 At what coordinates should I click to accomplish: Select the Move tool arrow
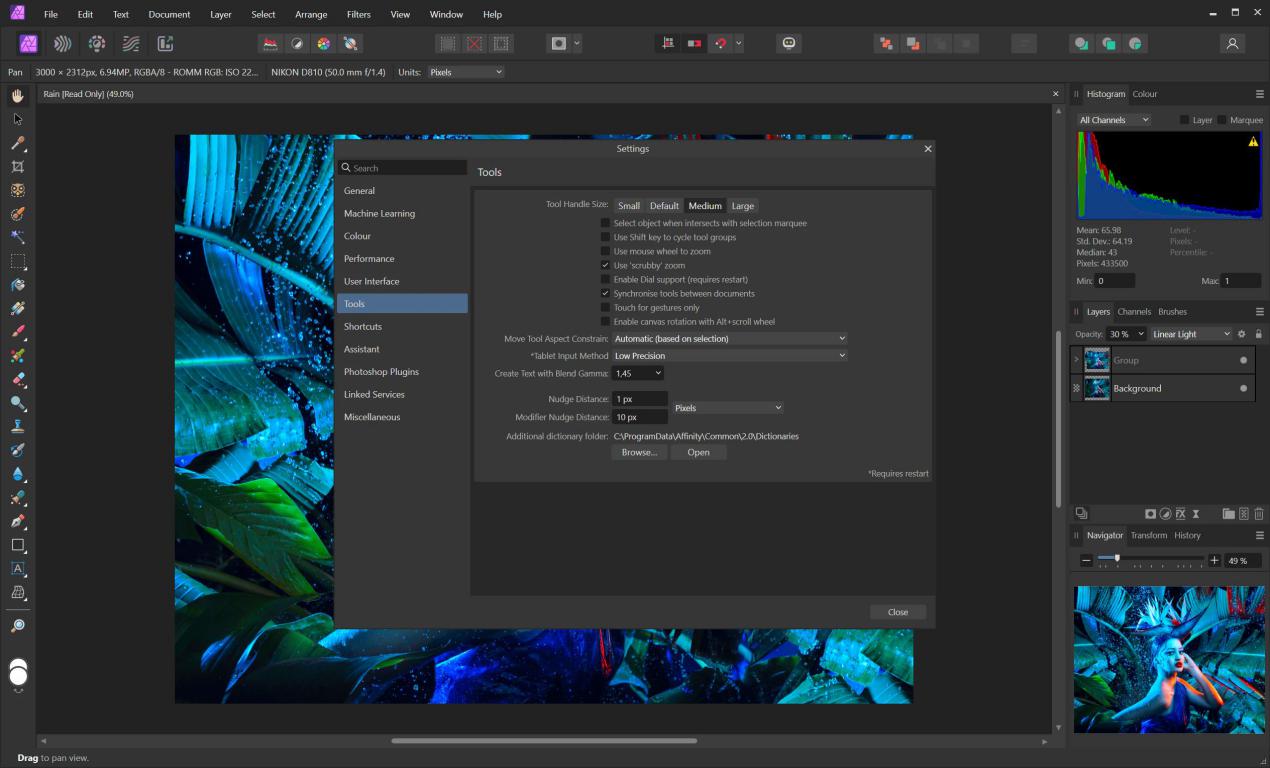coord(18,119)
